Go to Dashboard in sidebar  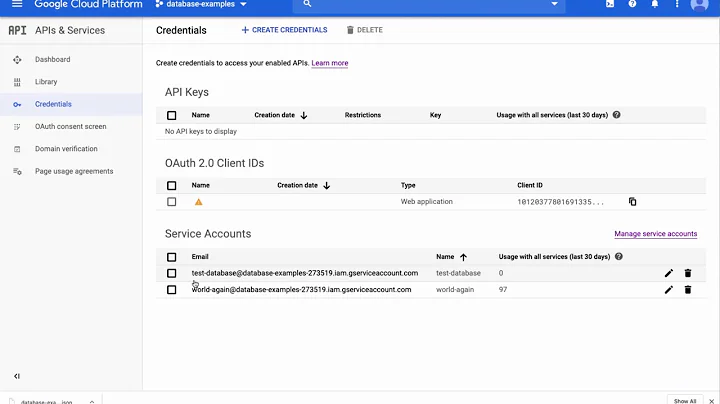pos(53,60)
